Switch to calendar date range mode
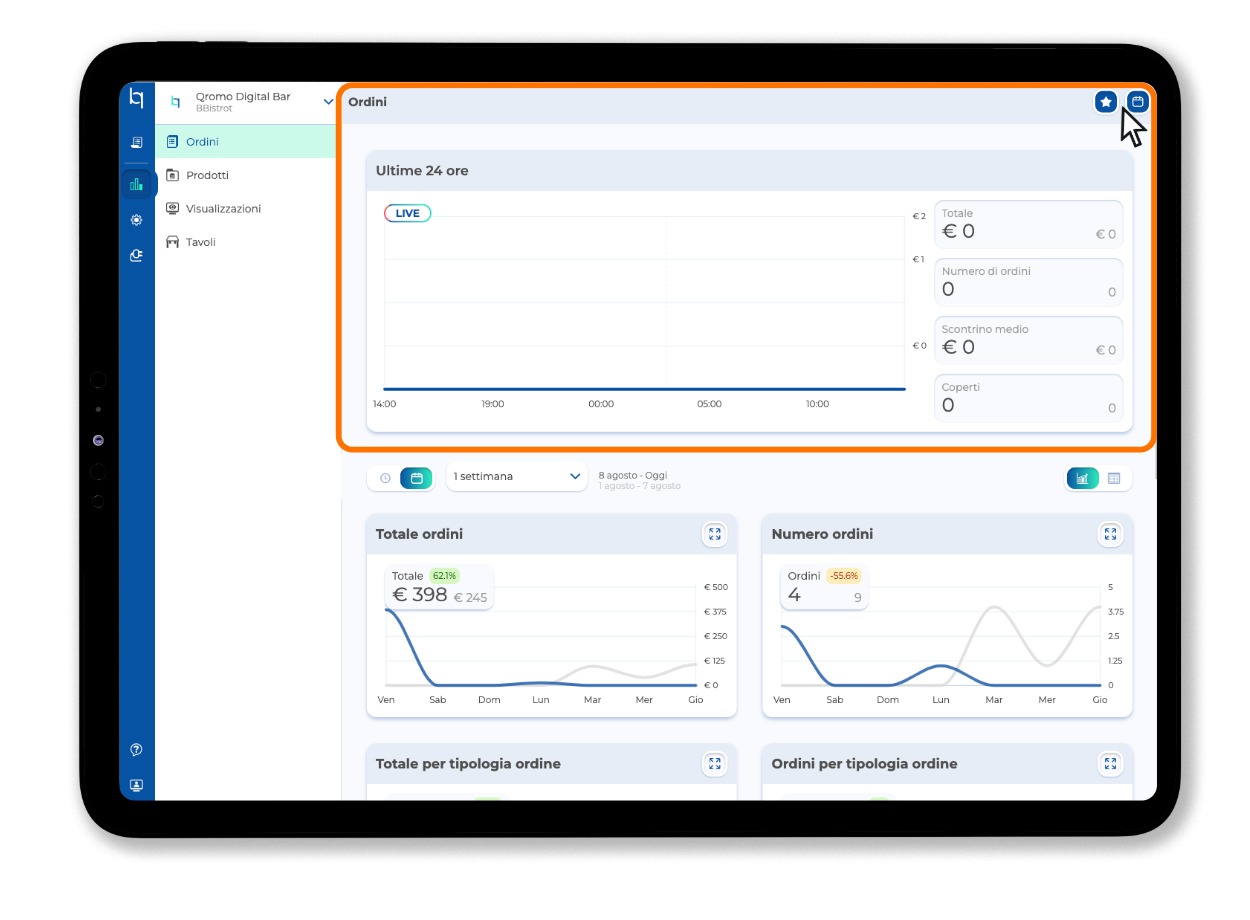This screenshot has width=1250, height=920. pyautogui.click(x=416, y=478)
